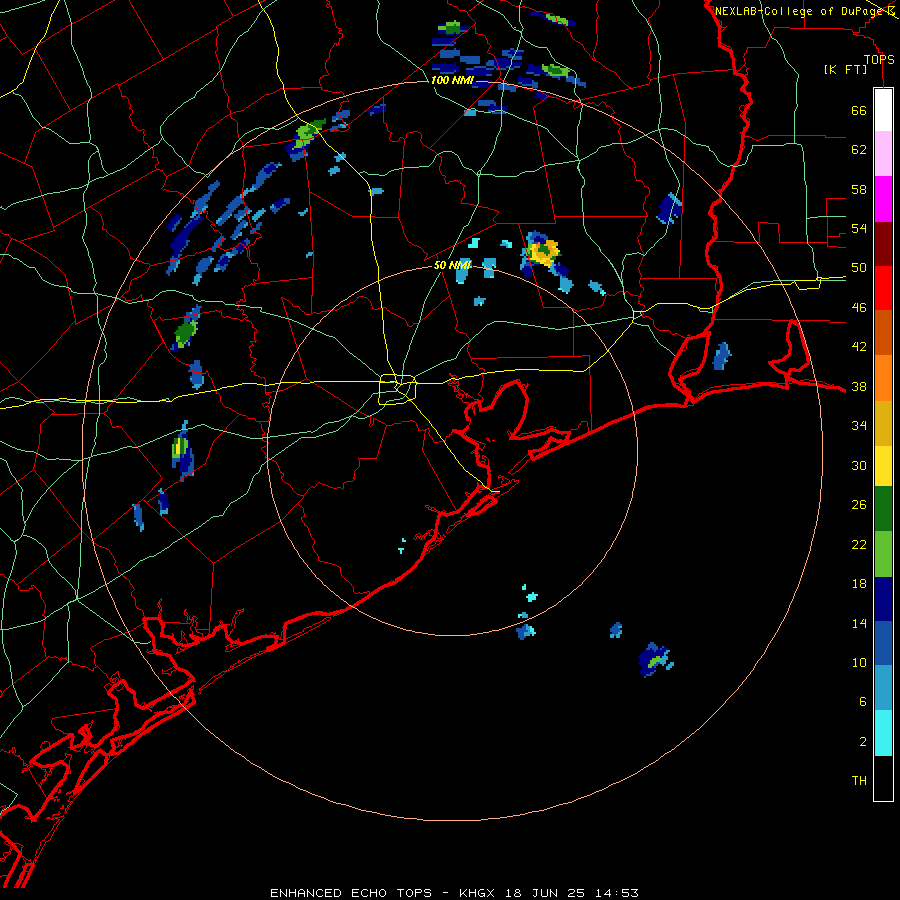
Task: Click the '66' scale value
Action: pos(859,111)
